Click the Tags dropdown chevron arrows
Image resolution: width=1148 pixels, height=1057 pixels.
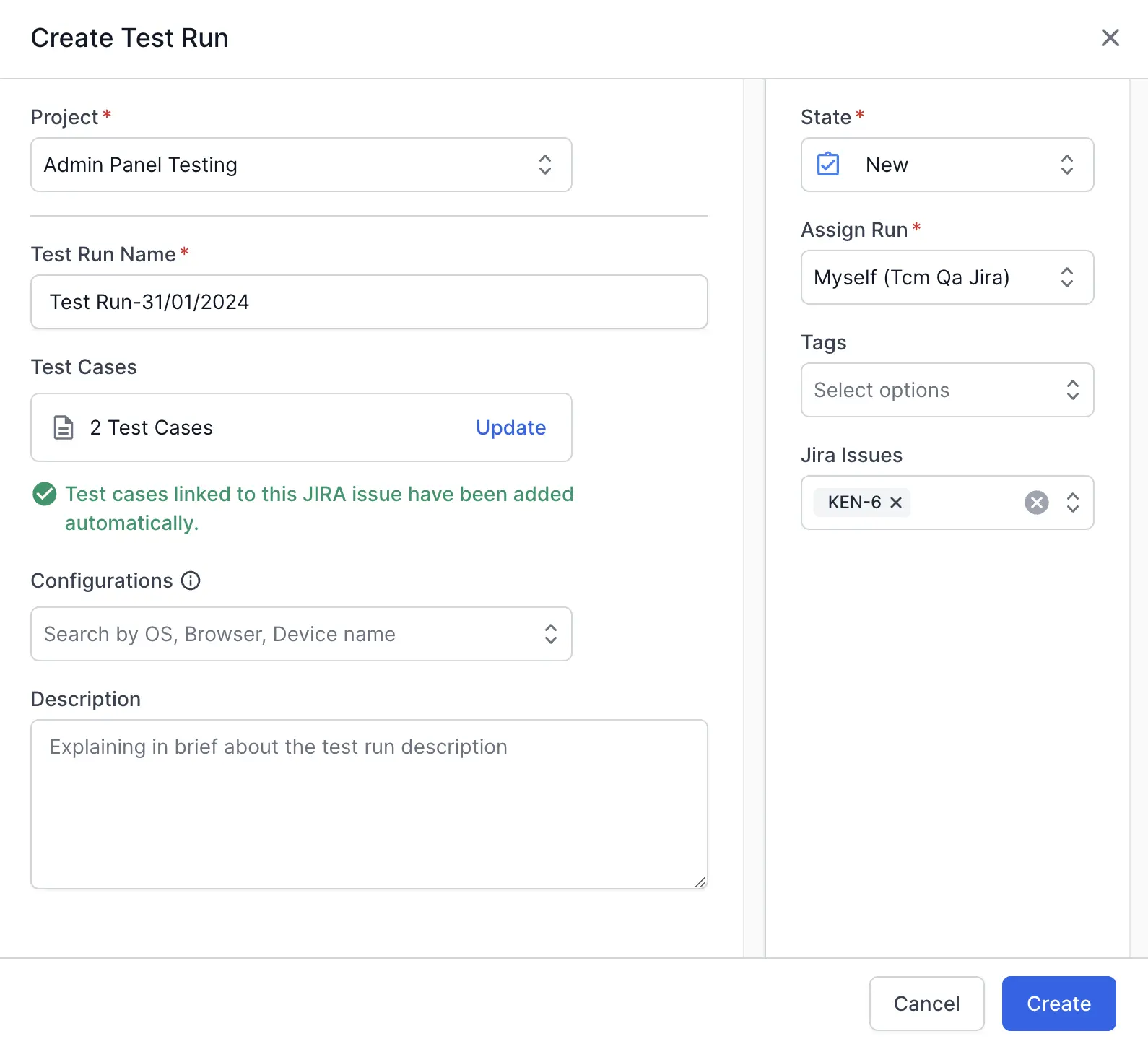tap(1073, 390)
